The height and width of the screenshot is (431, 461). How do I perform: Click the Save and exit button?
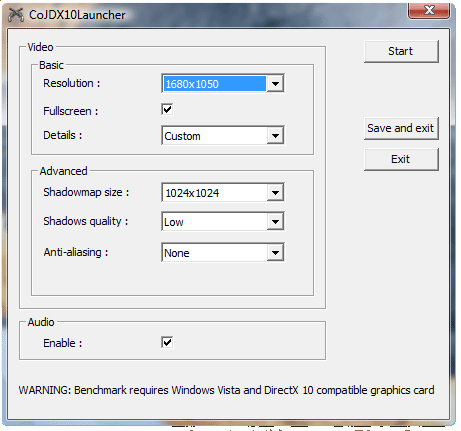click(401, 128)
